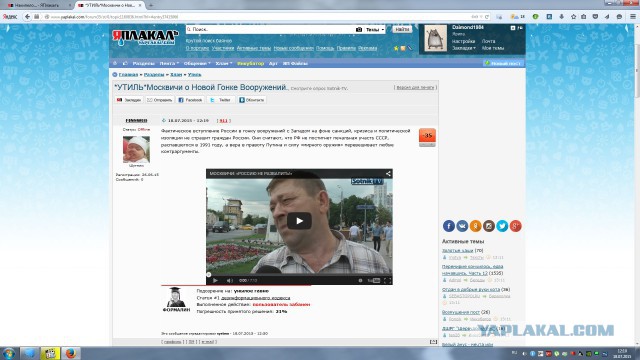Open the 'Темы' search scope dropdown
Viewport: 640px width, 360px height.
click(375, 29)
